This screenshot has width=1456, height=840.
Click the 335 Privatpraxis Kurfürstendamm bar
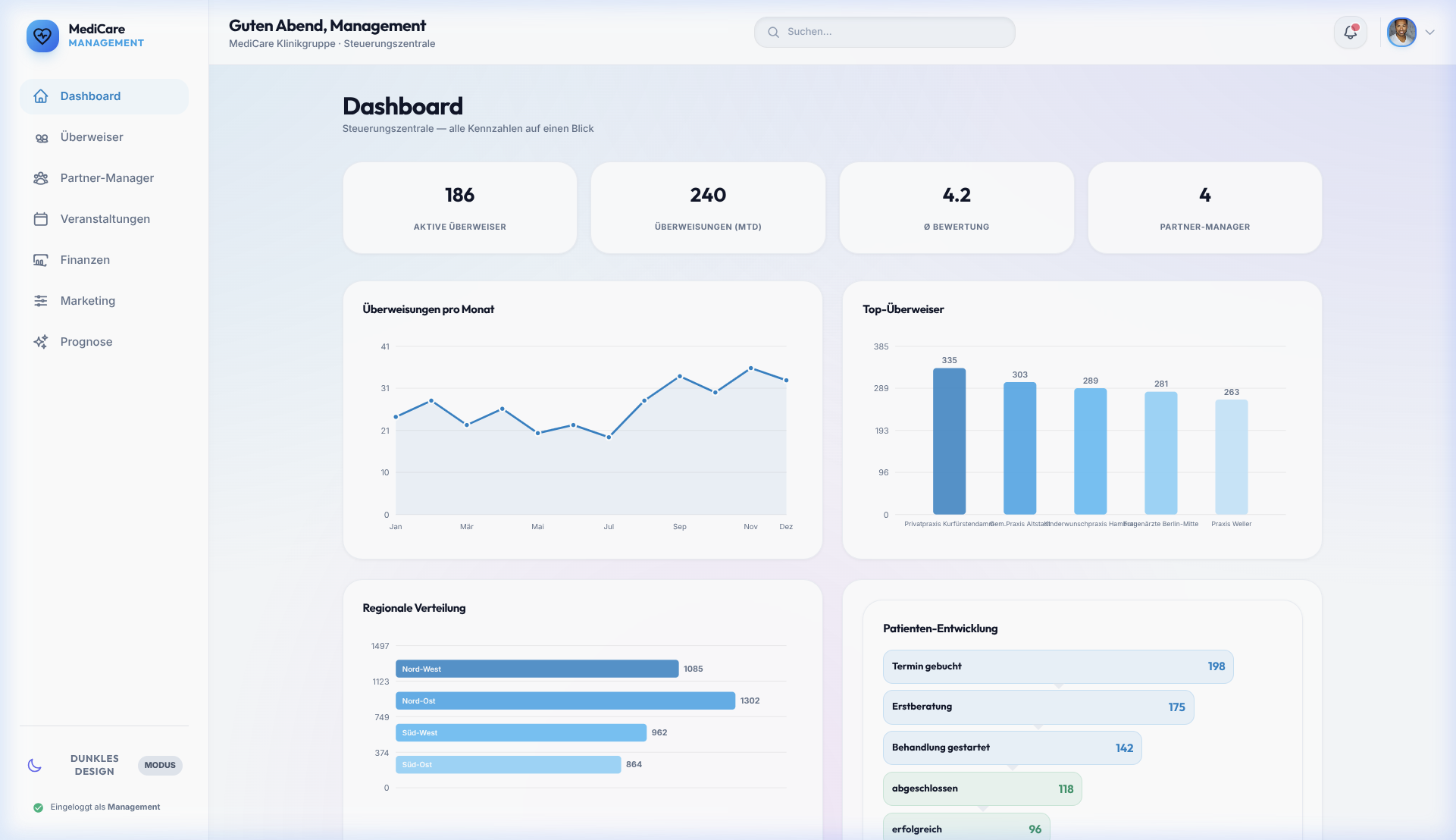point(949,441)
